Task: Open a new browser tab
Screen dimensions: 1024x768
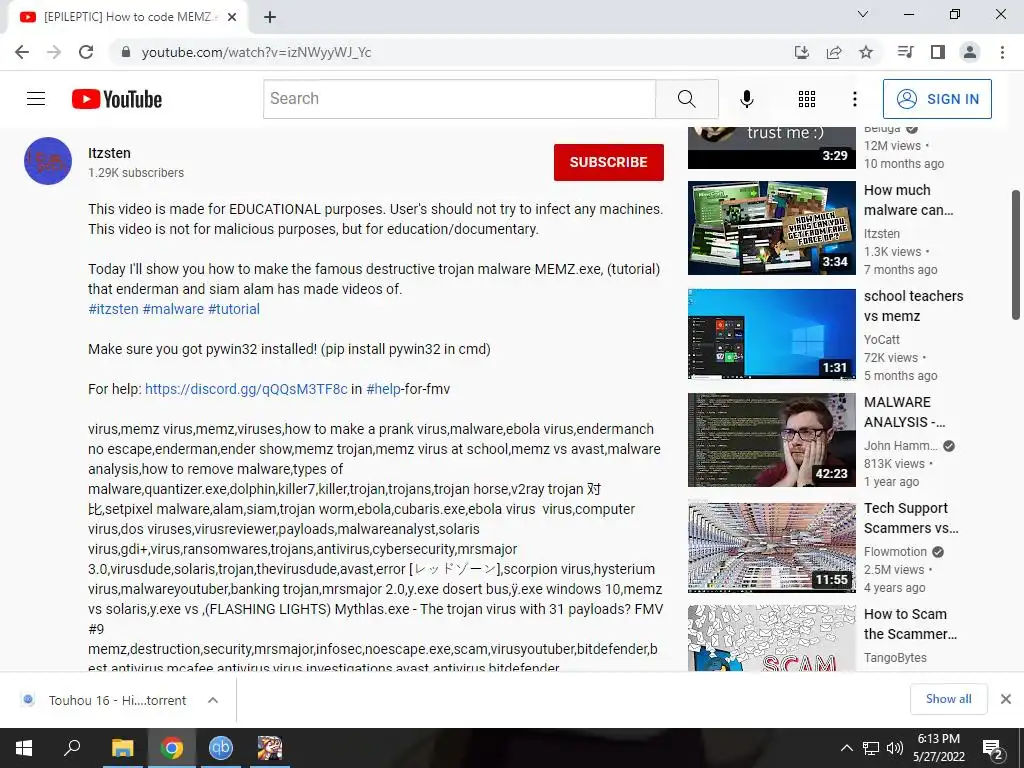Action: [x=270, y=17]
